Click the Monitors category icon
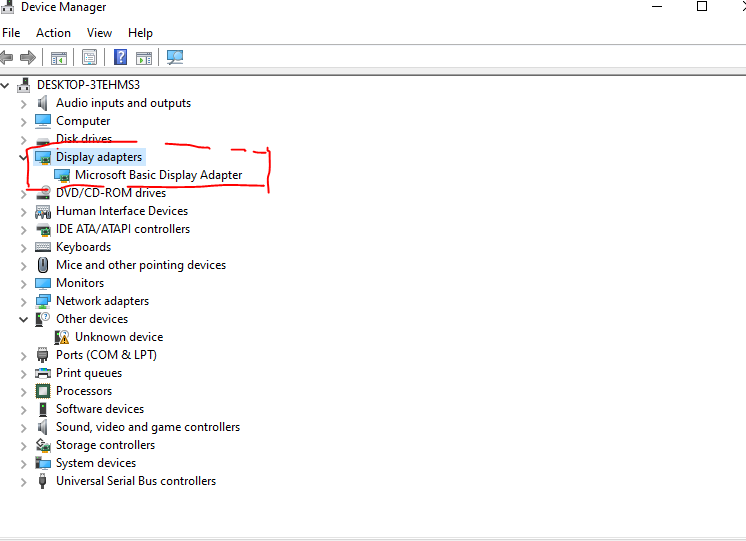 pos(43,284)
